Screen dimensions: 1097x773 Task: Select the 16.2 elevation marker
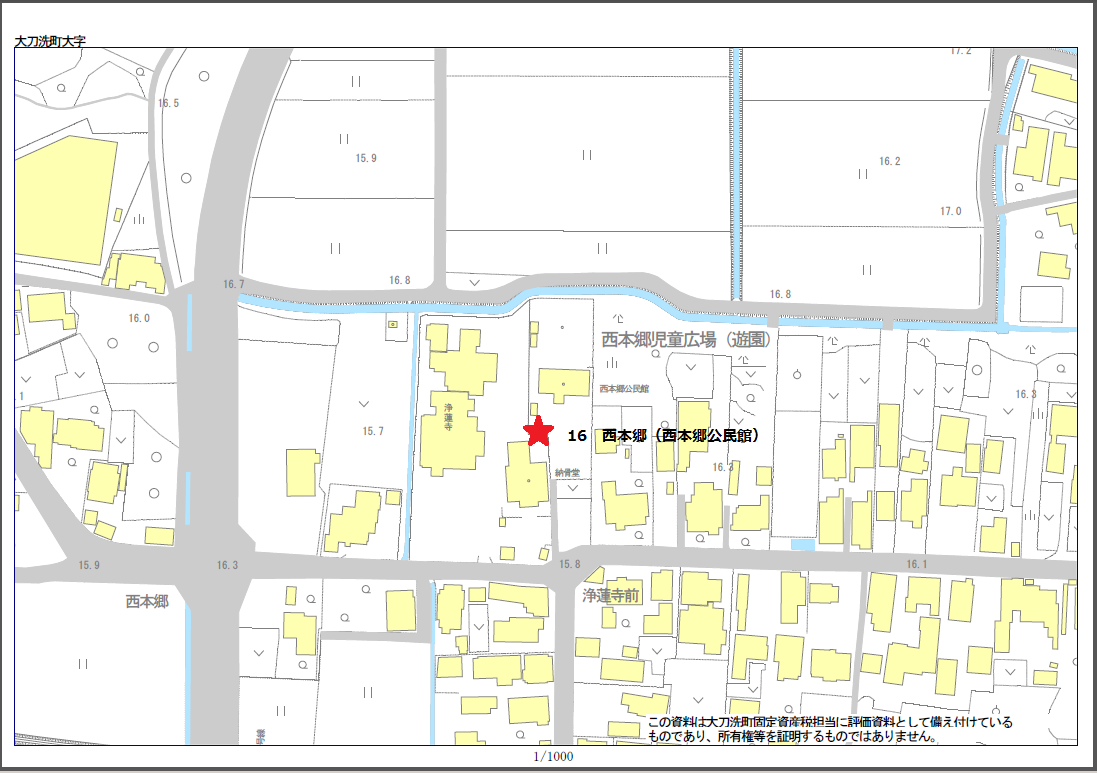point(889,161)
